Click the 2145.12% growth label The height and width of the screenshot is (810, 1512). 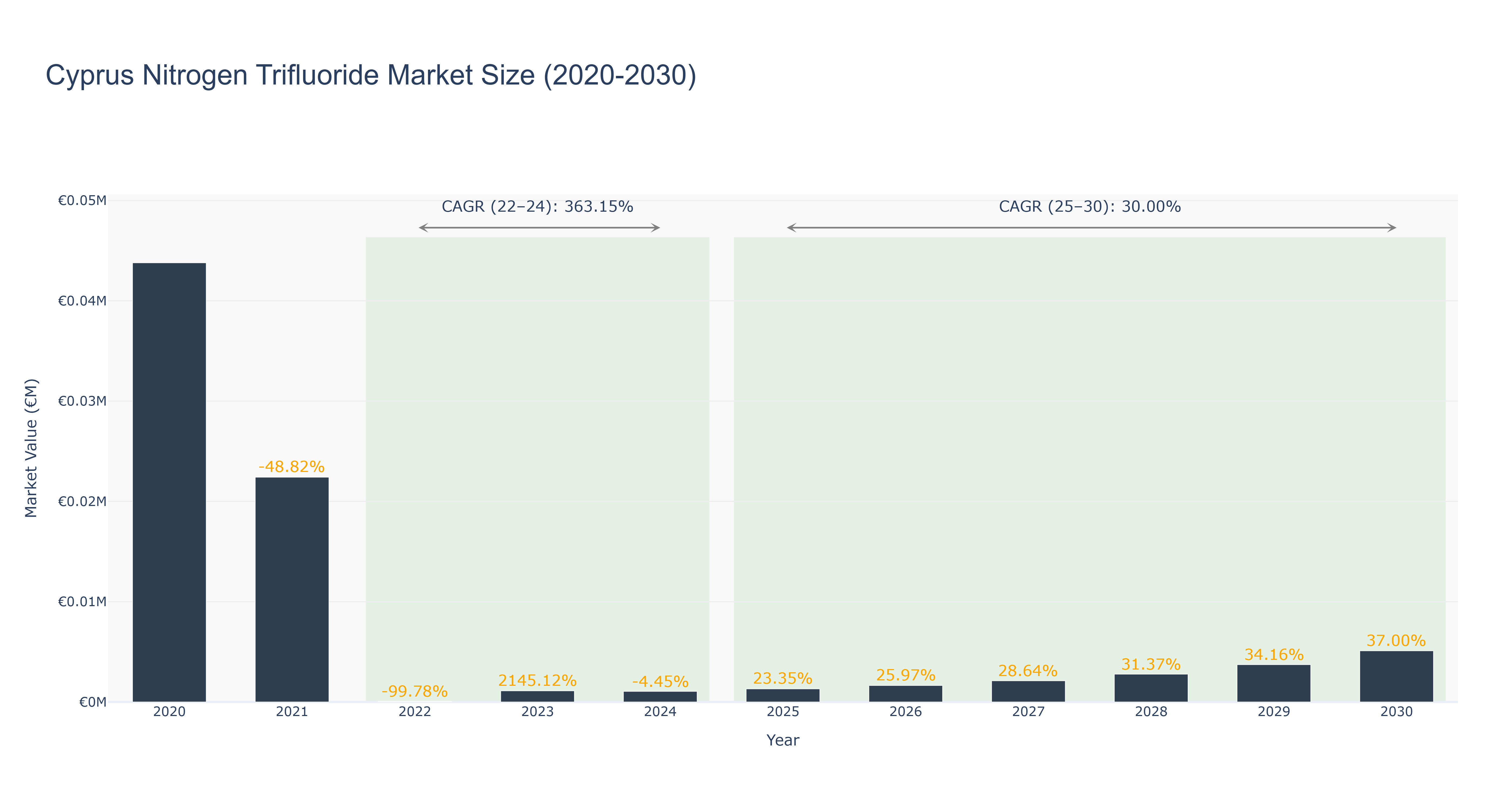[x=537, y=680]
